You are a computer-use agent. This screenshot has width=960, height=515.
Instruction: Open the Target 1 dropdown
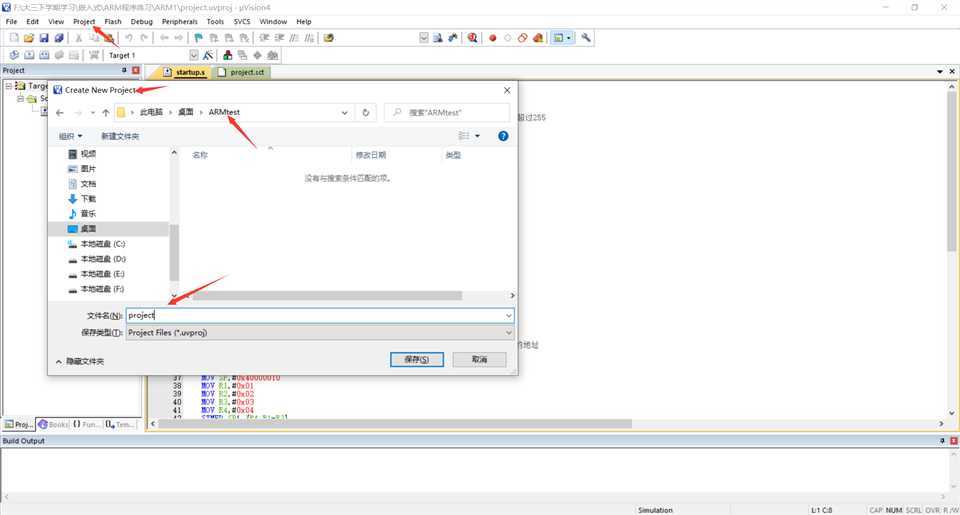coord(194,55)
